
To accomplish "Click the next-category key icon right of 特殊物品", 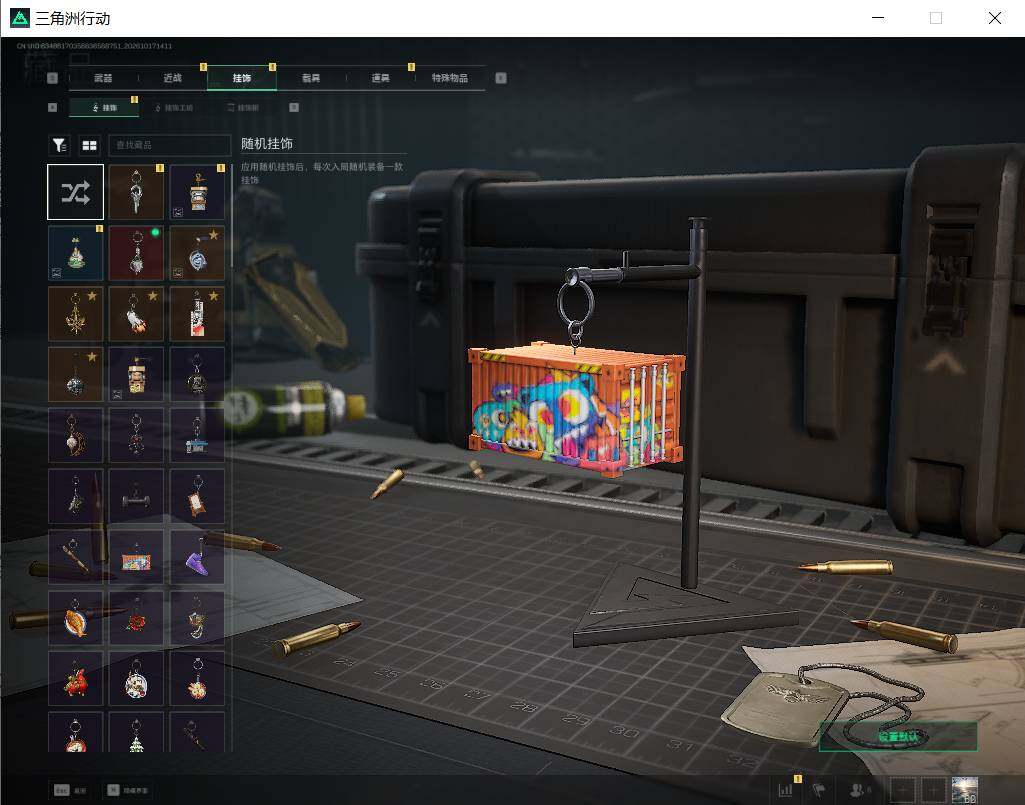I will click(501, 78).
